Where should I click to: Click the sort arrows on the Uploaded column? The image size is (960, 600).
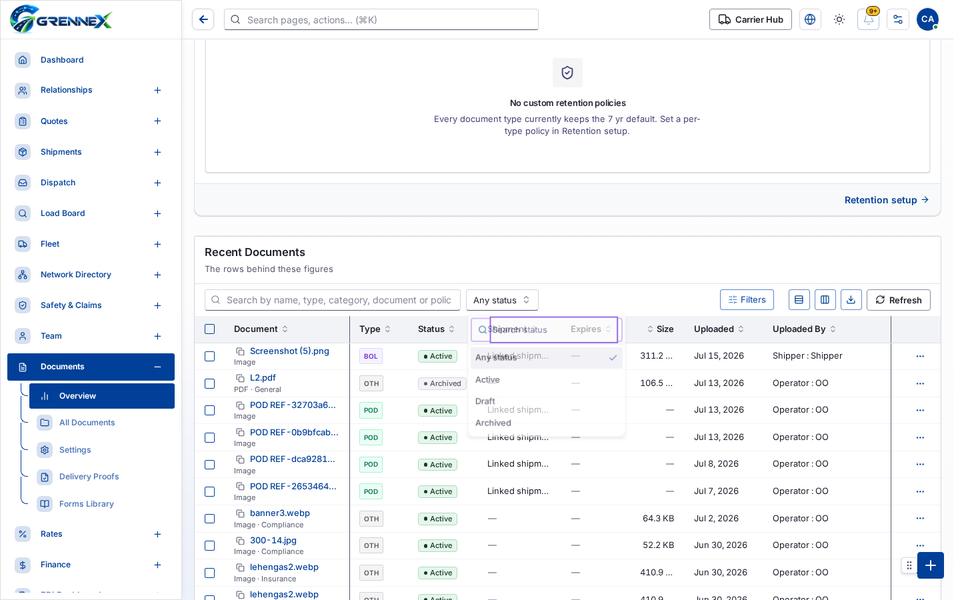(x=741, y=329)
